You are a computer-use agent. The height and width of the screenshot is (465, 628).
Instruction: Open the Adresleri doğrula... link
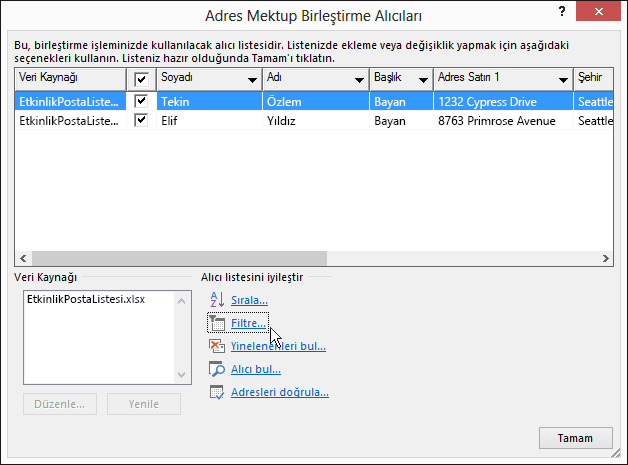tap(280, 392)
